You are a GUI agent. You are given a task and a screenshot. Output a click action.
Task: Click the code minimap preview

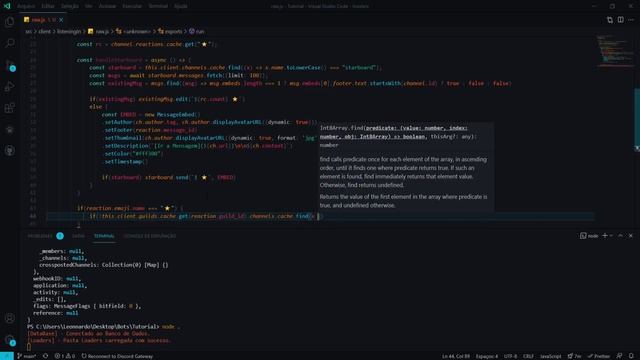[615, 51]
